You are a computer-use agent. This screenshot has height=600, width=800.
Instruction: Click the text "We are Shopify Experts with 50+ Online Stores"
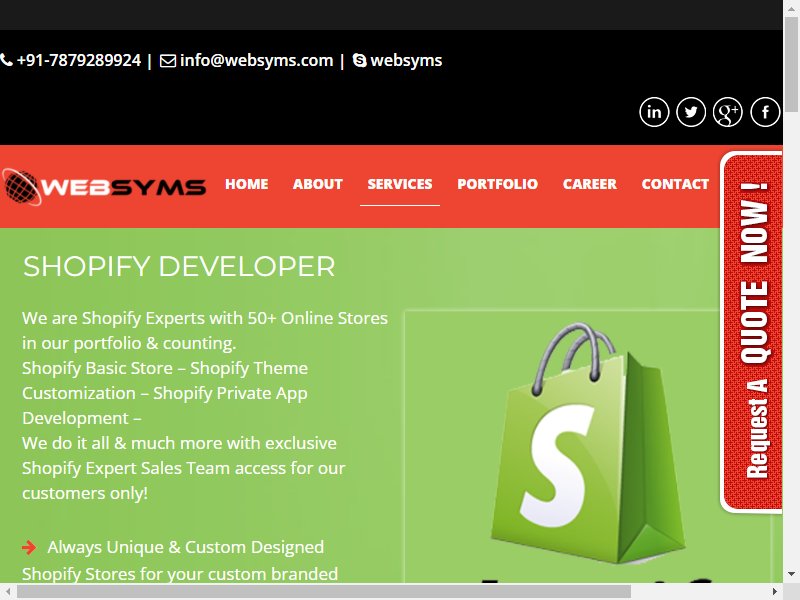[x=205, y=318]
